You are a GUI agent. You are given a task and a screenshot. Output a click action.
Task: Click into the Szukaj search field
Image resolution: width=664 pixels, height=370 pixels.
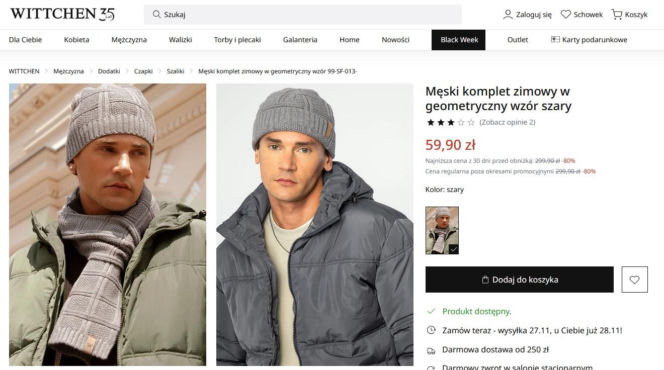(302, 14)
